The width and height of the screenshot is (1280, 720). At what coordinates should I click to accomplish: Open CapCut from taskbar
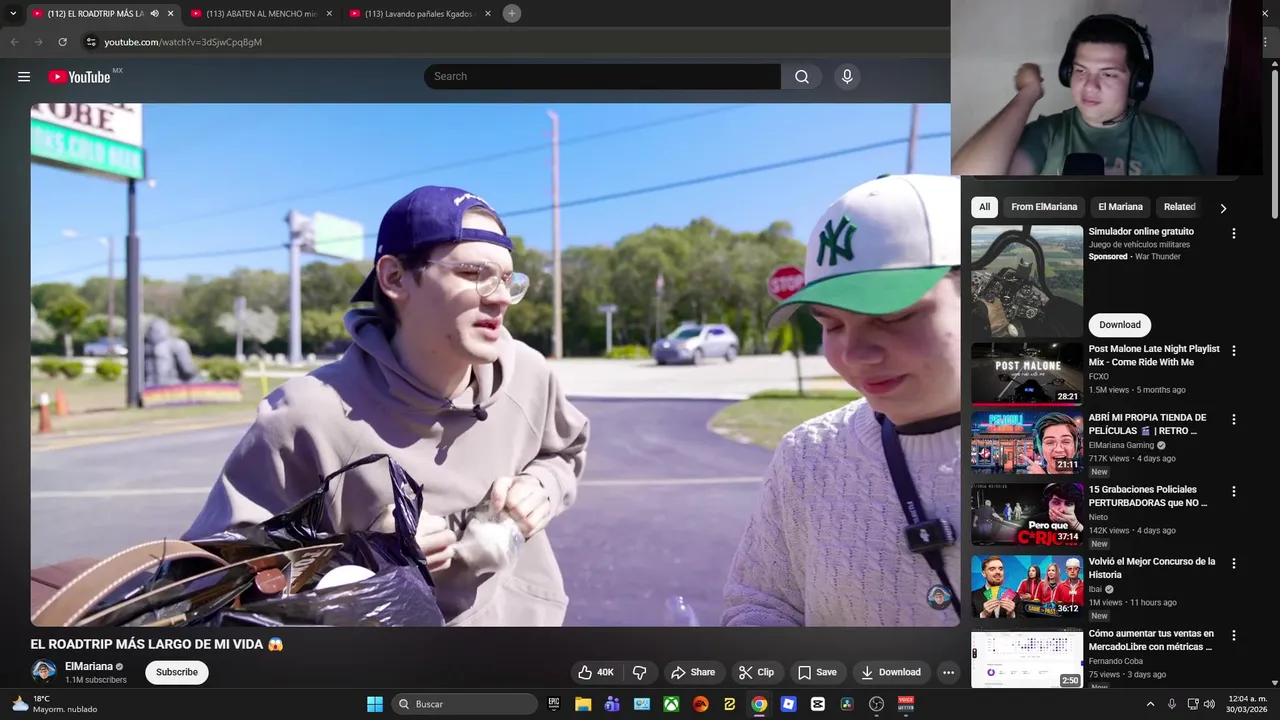[817, 704]
